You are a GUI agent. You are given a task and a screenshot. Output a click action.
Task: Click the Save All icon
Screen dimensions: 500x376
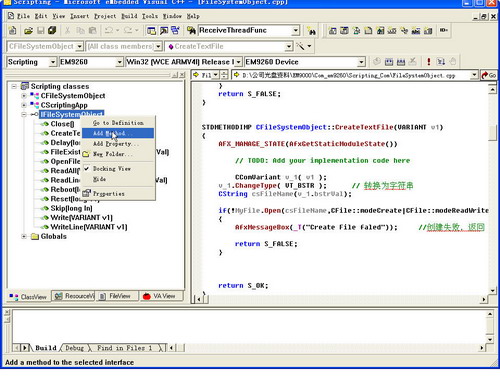coord(52,31)
